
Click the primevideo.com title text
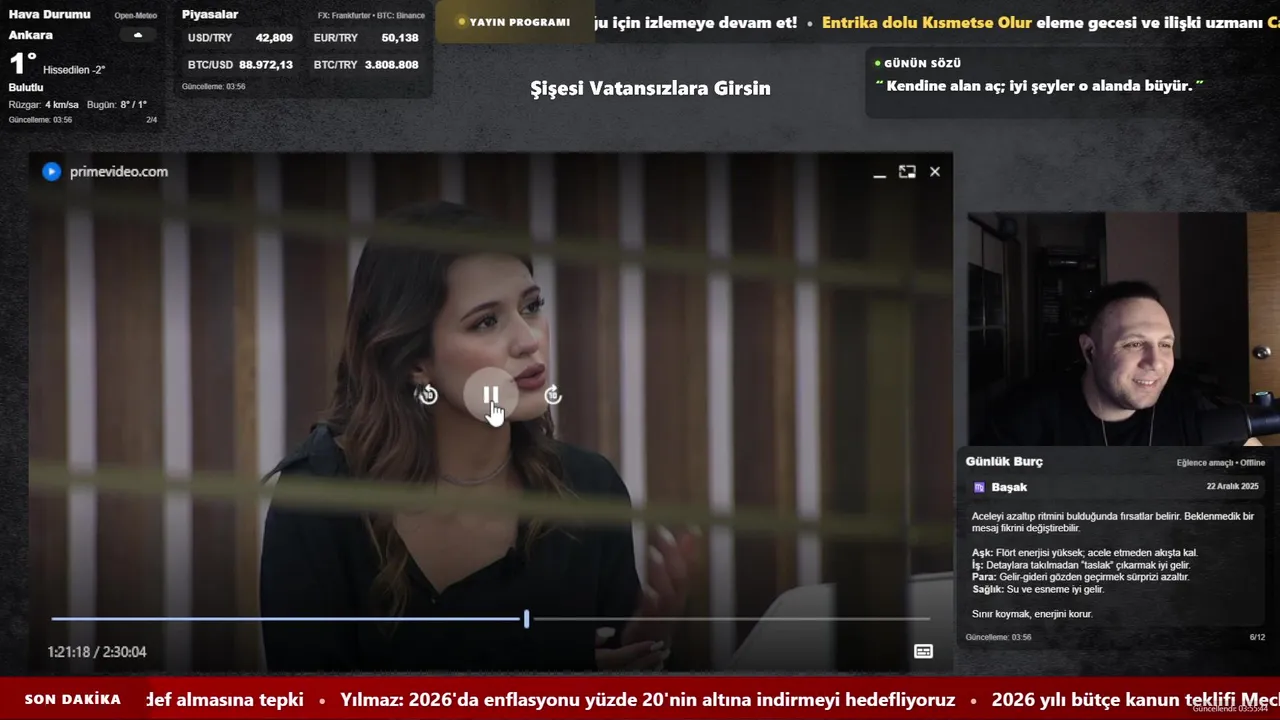pos(119,172)
